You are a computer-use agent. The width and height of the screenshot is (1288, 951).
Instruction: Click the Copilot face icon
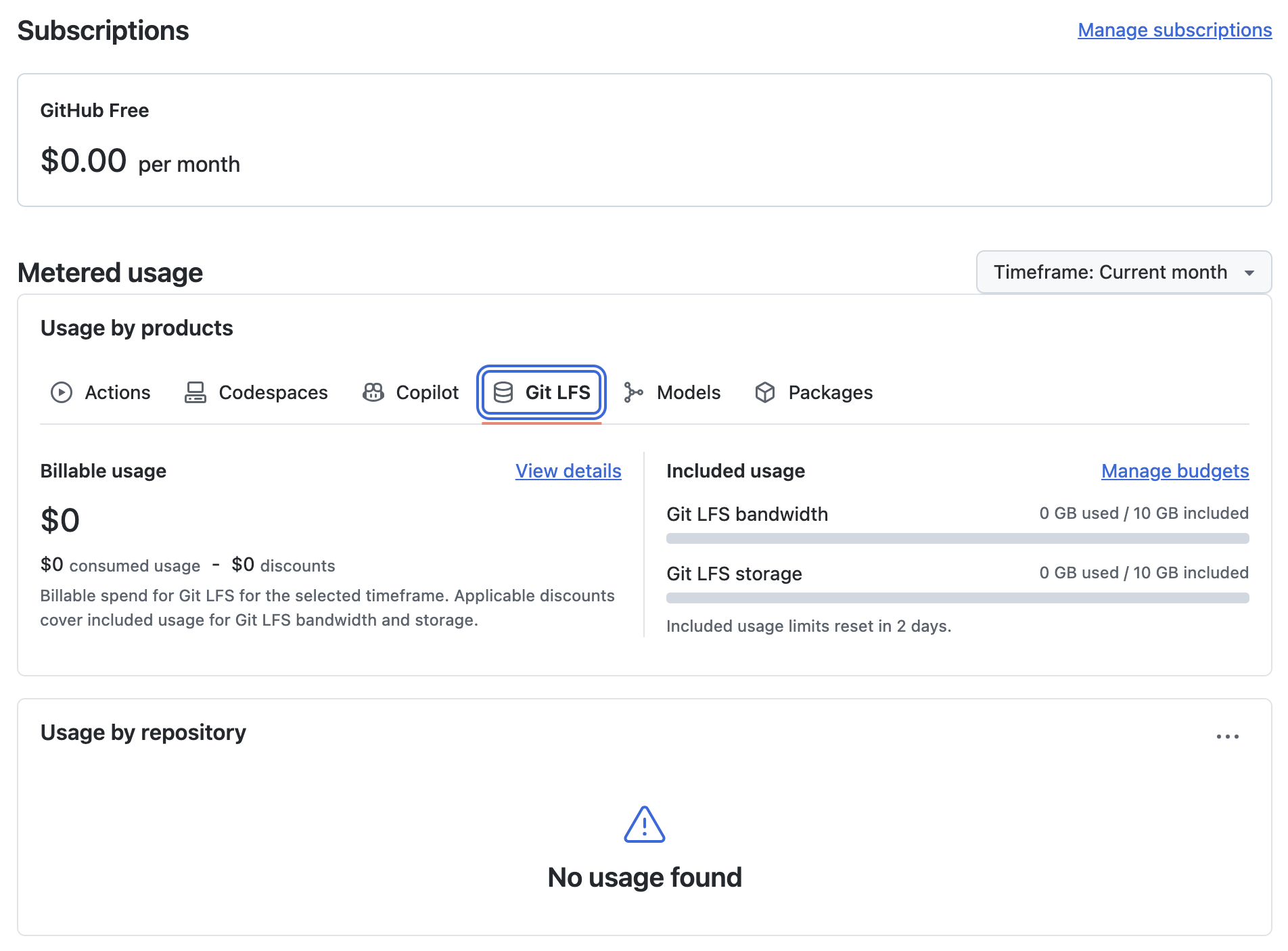pyautogui.click(x=373, y=392)
